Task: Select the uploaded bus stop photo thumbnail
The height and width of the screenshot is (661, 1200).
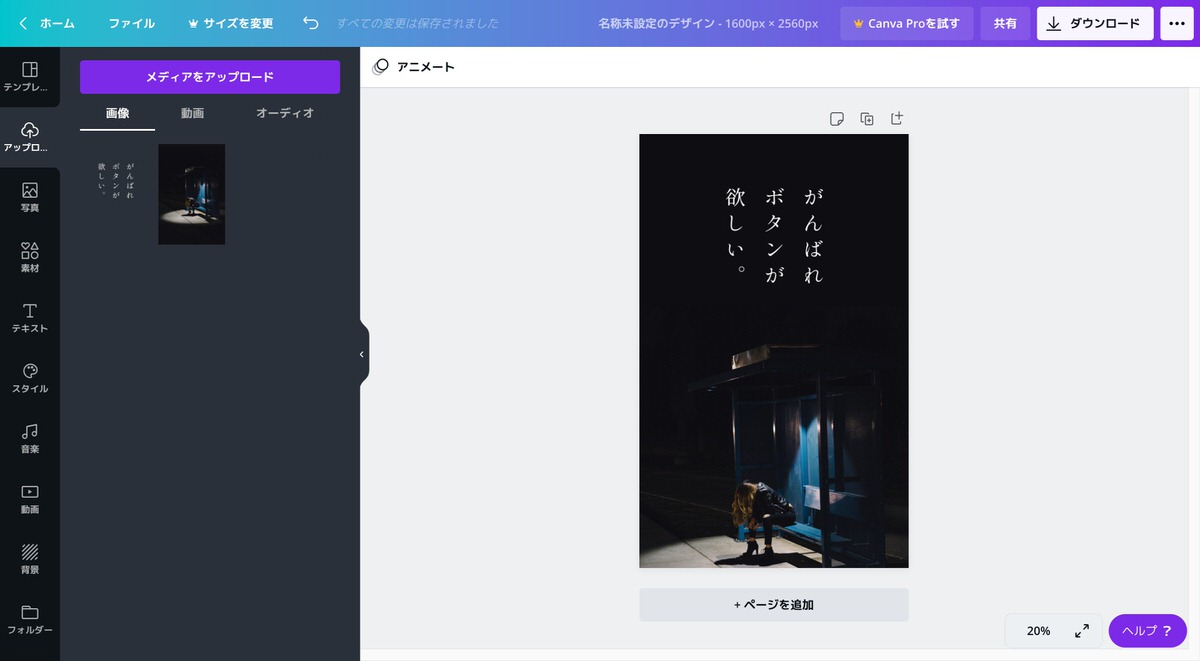Action: tap(191, 194)
